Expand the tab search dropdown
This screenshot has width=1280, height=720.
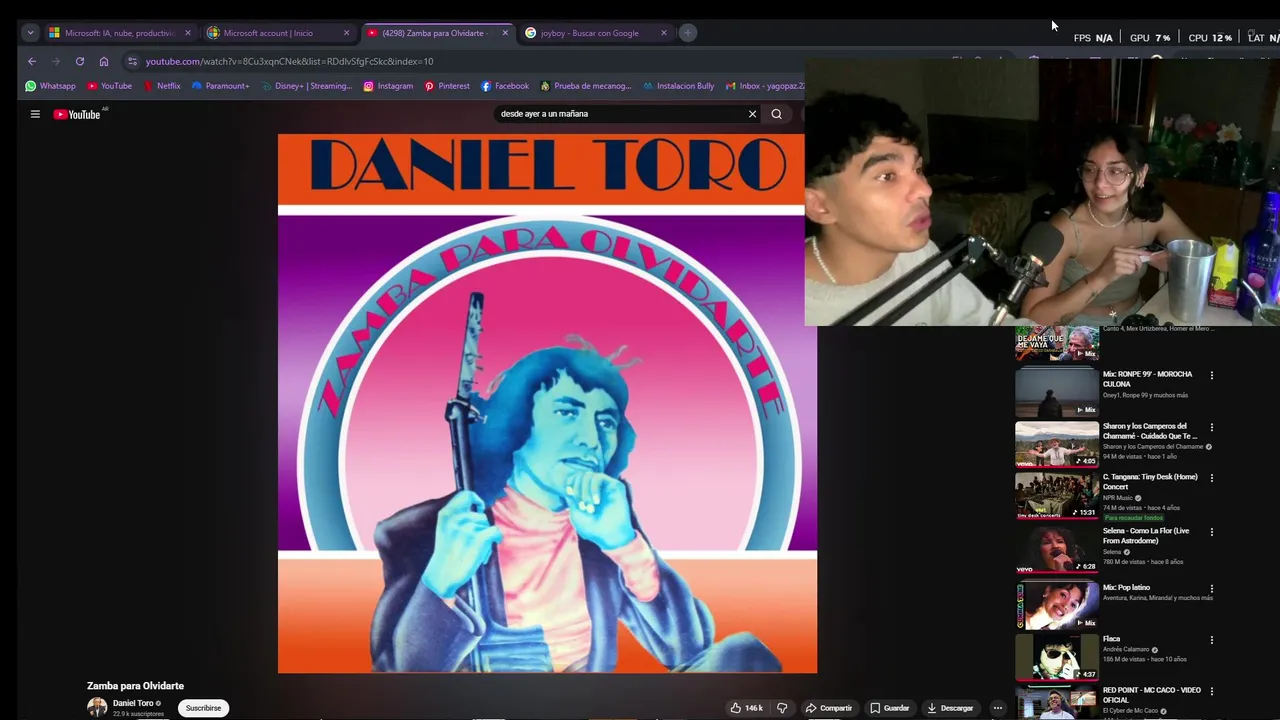pos(30,33)
